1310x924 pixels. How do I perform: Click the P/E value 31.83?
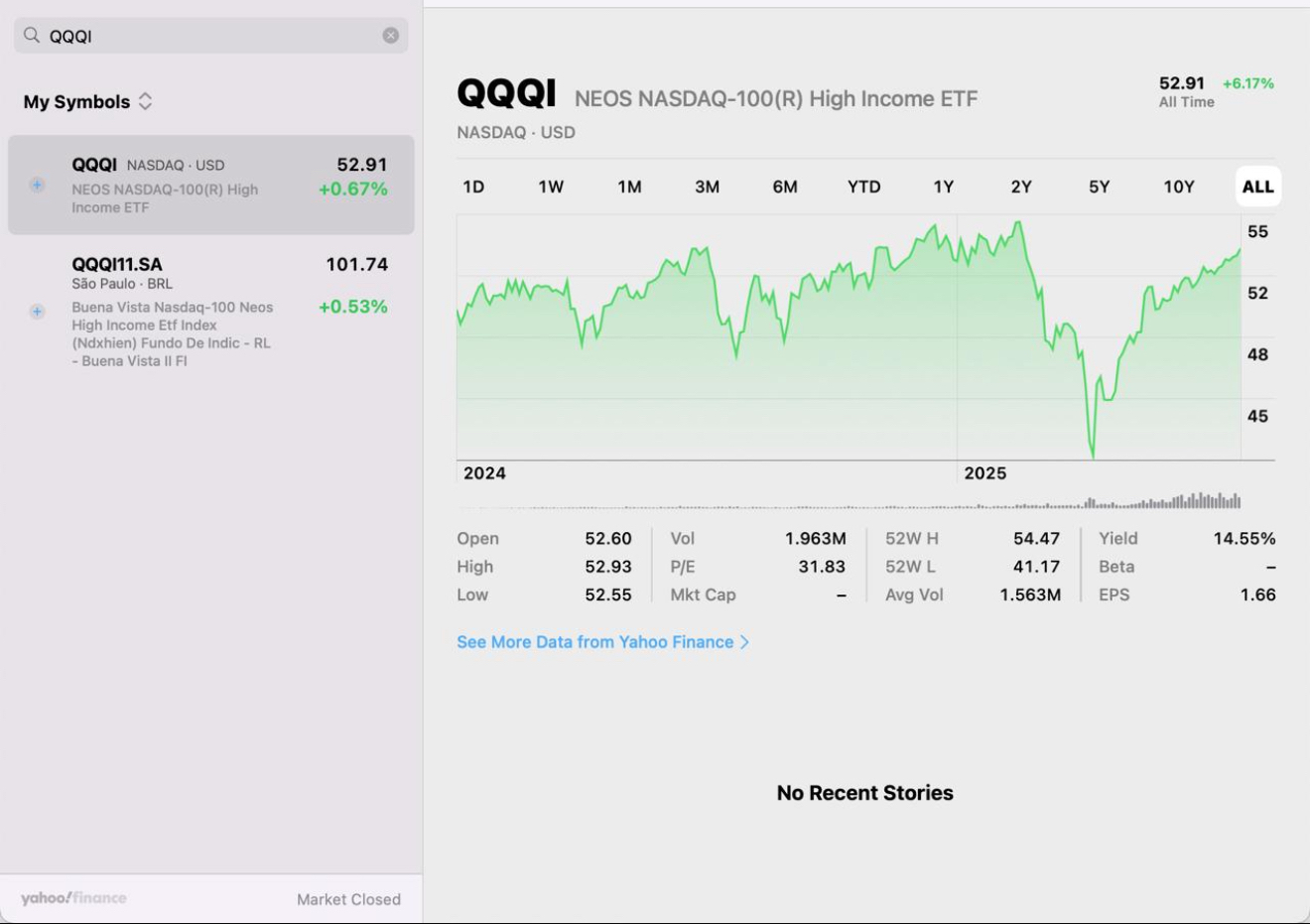(x=822, y=567)
